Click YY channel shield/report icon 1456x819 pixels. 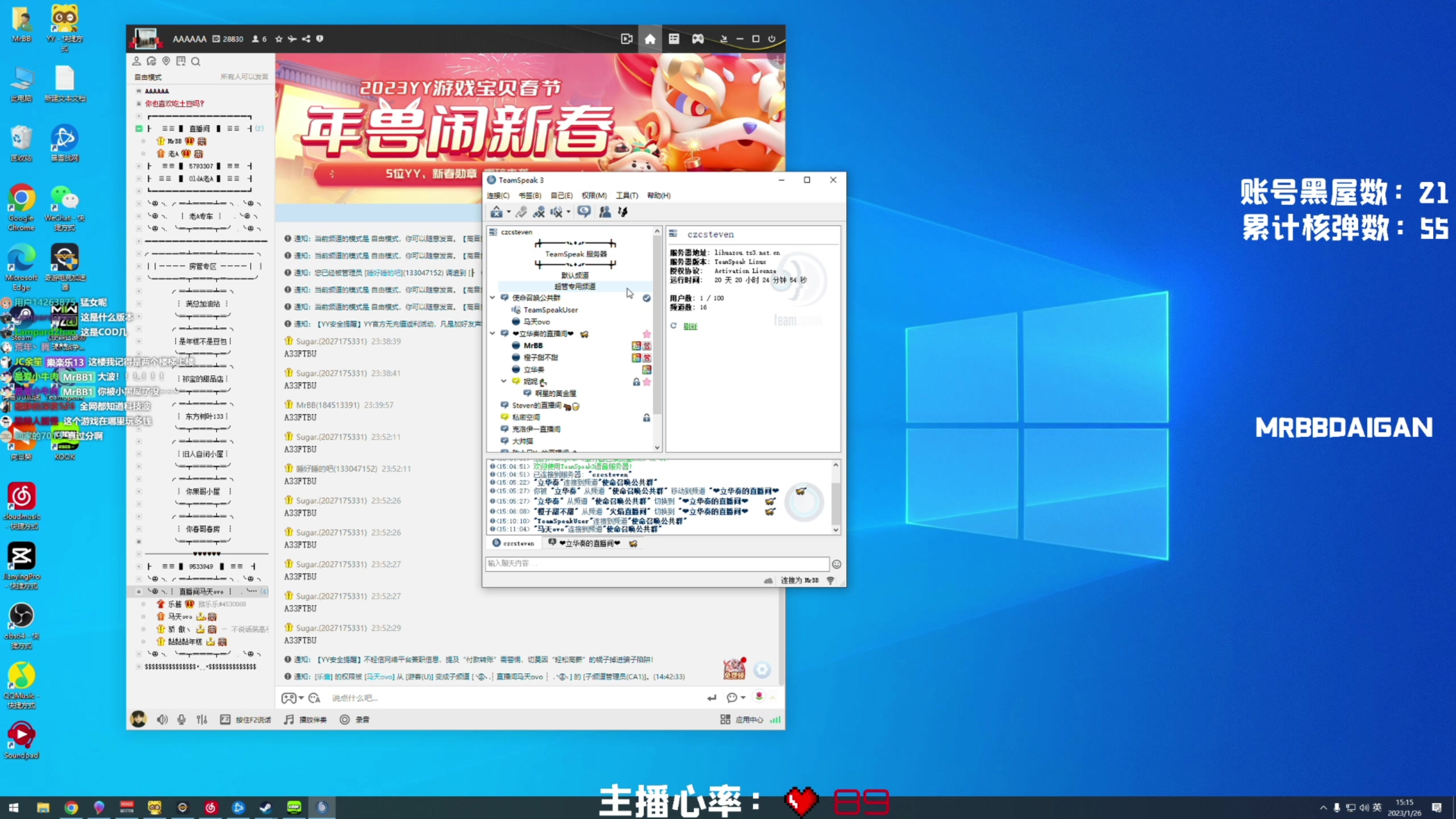point(320,39)
